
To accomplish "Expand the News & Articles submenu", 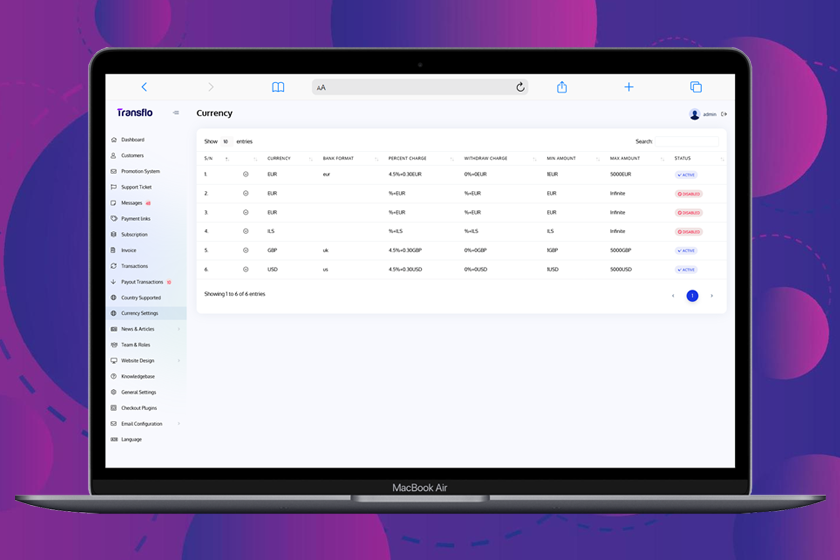I will point(179,329).
